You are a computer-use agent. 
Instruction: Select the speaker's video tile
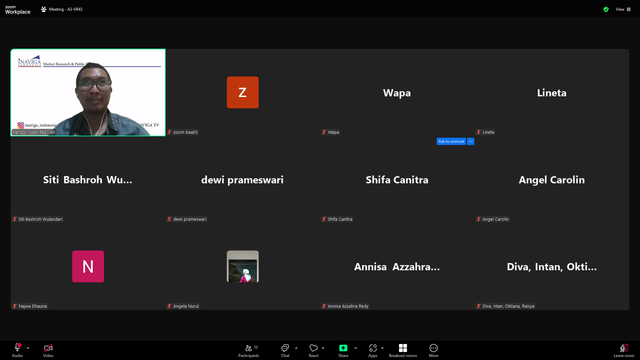click(88, 92)
